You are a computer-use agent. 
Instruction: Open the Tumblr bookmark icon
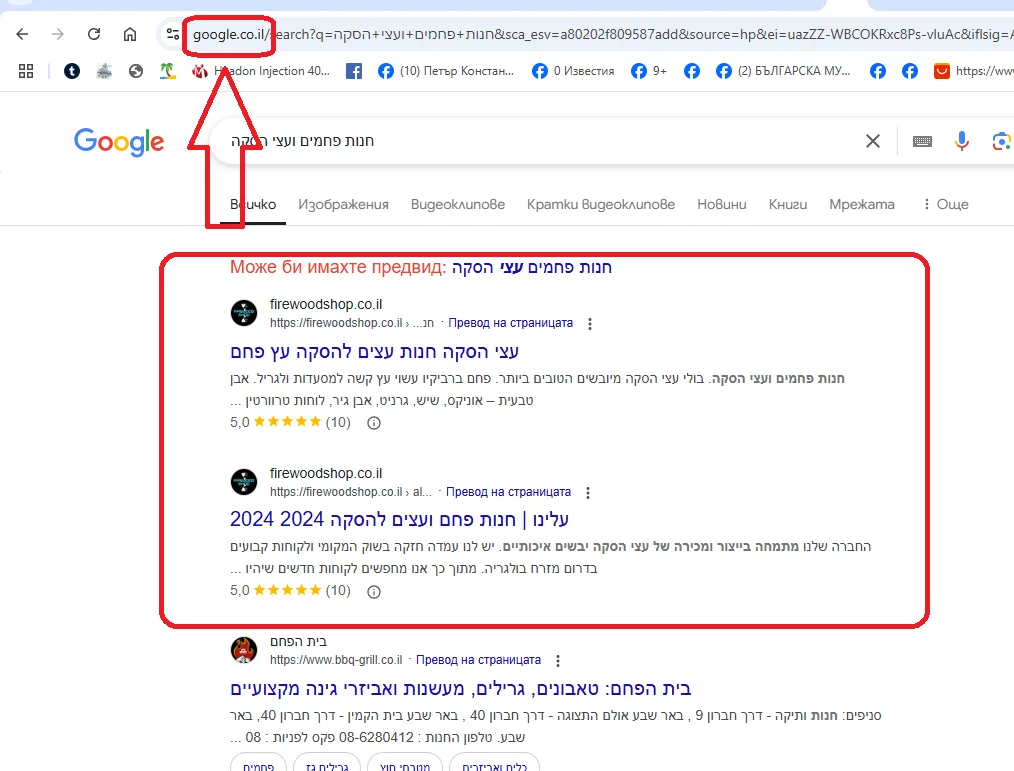72,71
